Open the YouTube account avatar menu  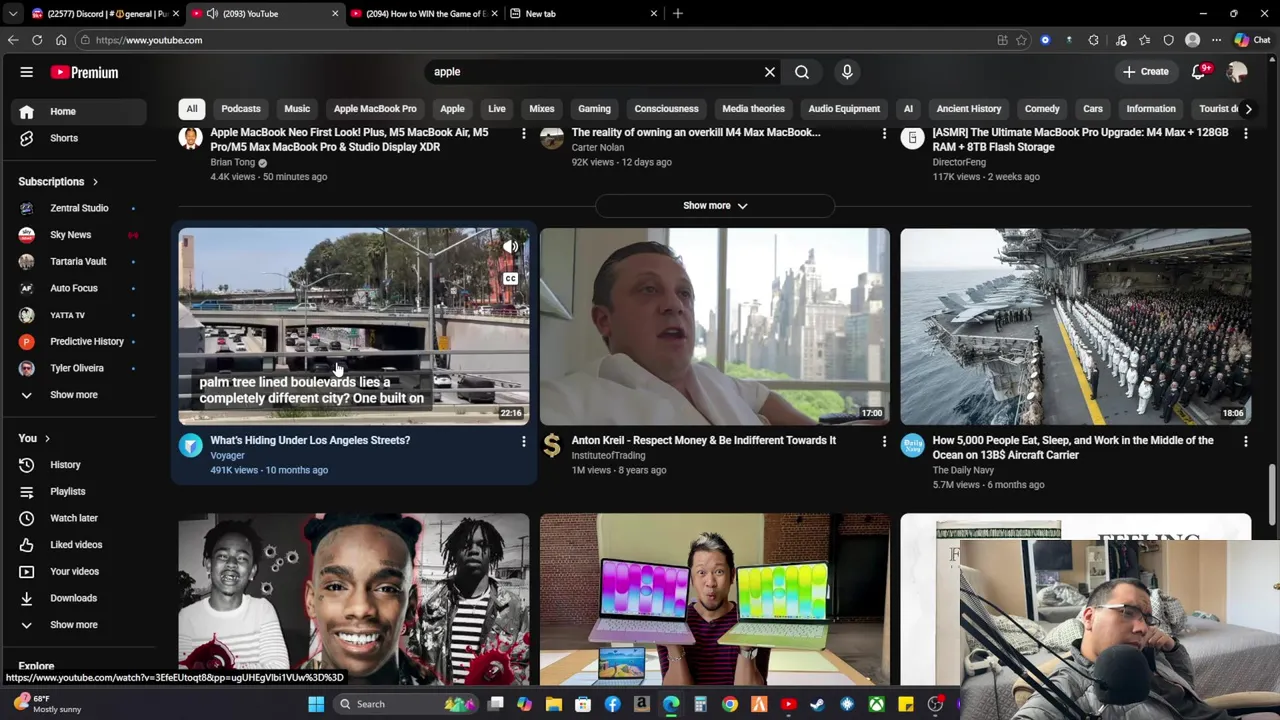[1237, 72]
